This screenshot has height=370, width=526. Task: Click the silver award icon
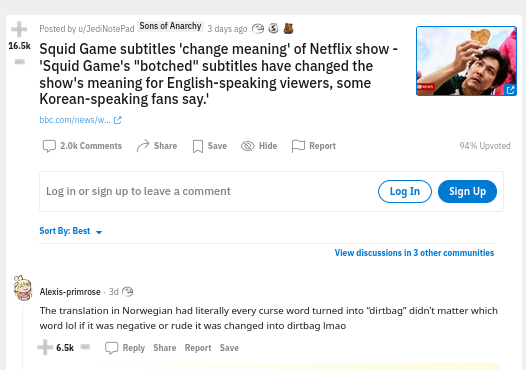point(273,29)
